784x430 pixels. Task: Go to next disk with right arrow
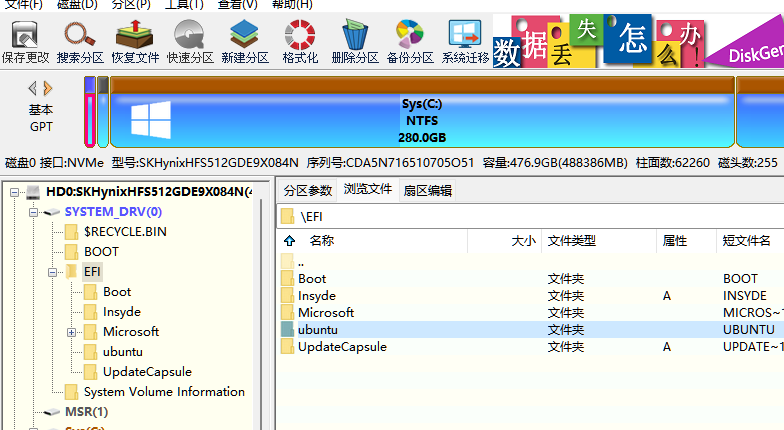point(48,88)
